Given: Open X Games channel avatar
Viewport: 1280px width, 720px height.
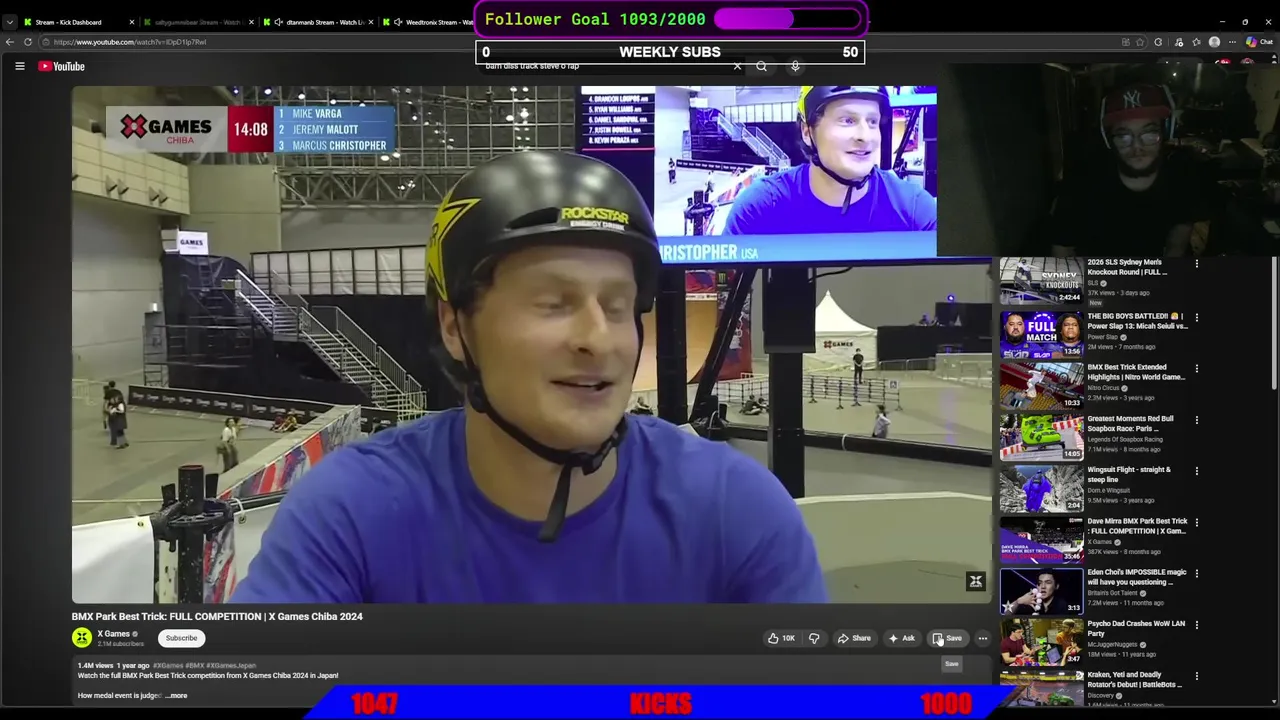Looking at the screenshot, I should click(x=82, y=637).
